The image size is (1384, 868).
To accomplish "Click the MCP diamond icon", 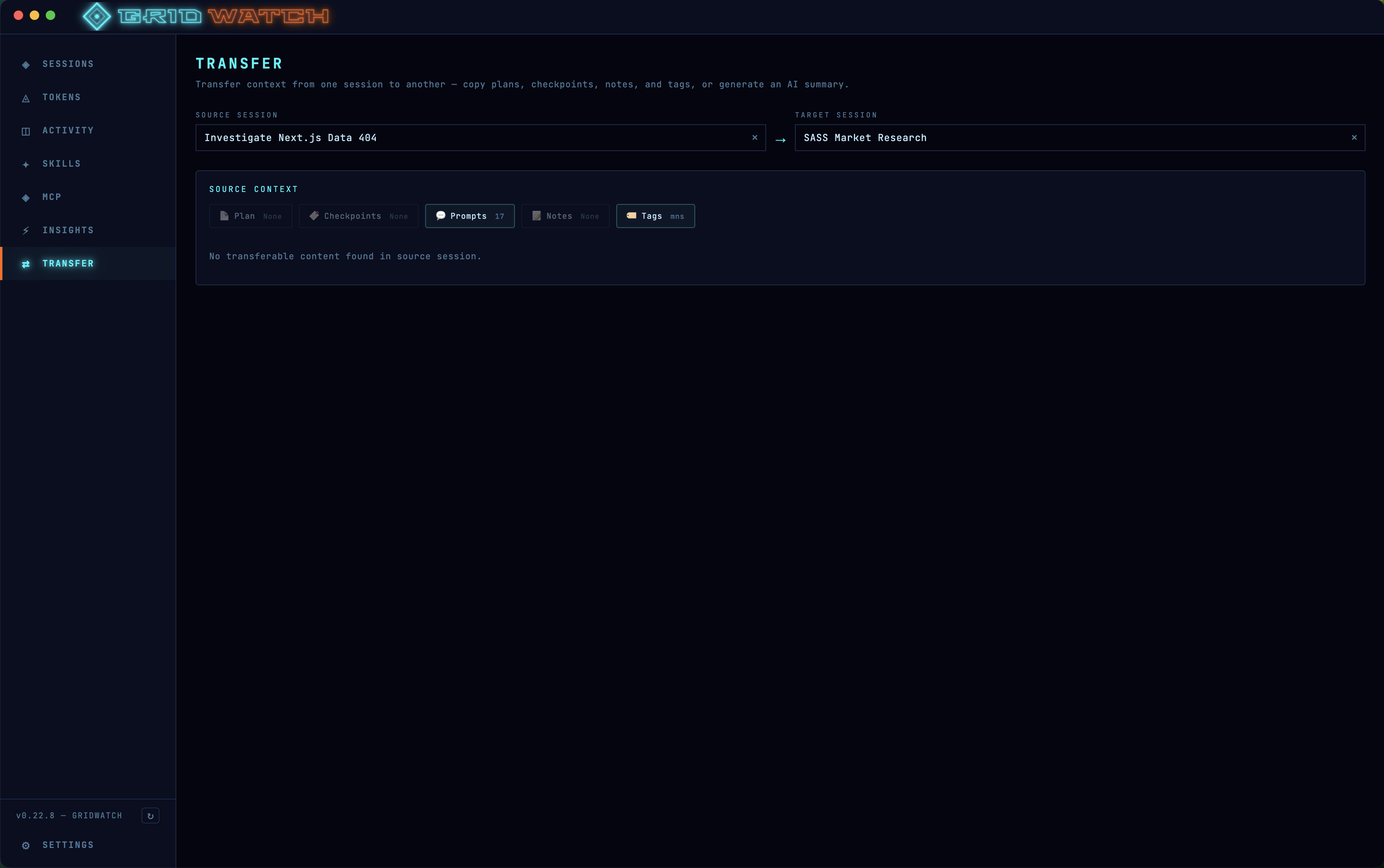I will (26, 198).
